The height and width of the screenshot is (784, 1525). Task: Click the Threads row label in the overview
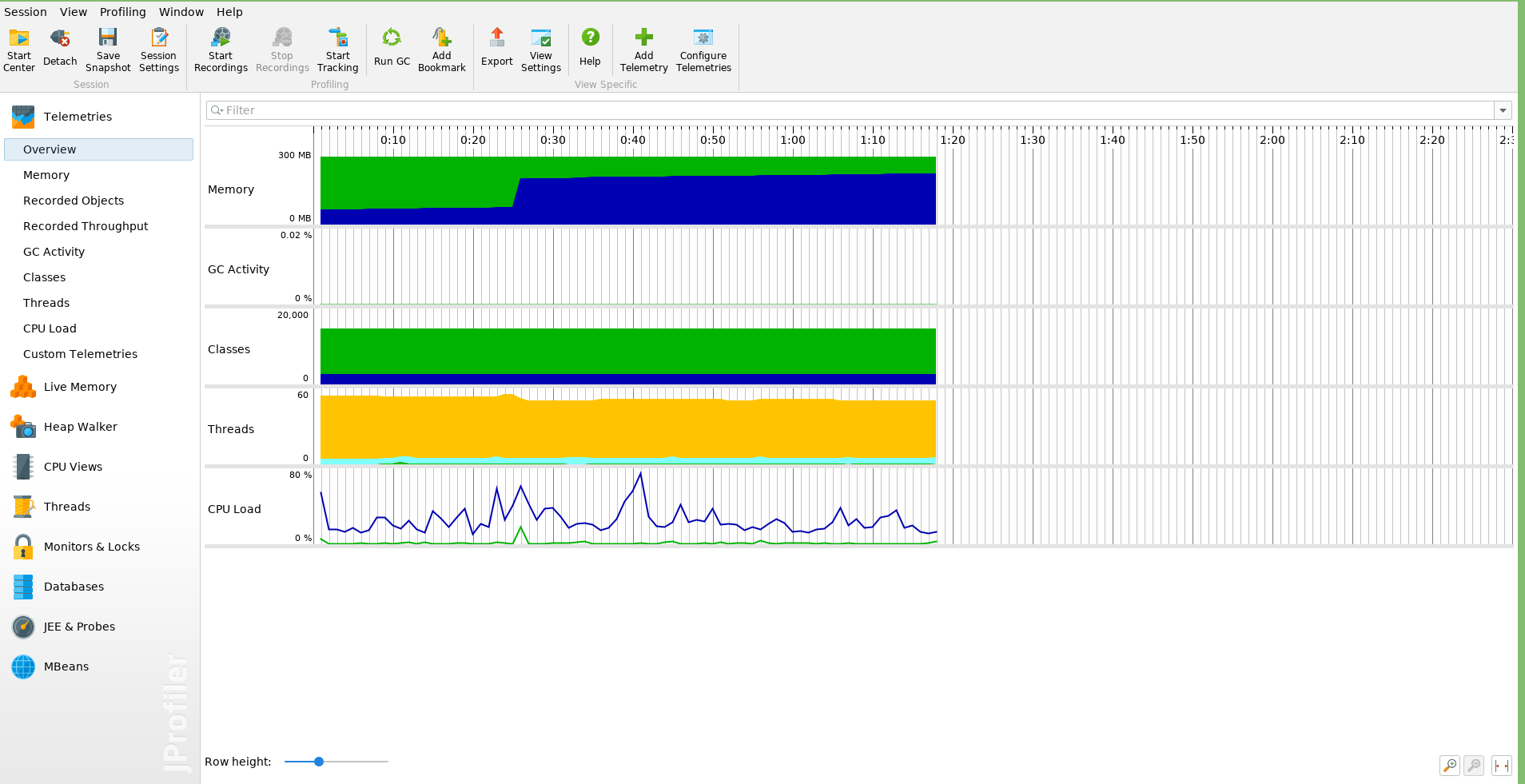[x=231, y=429]
